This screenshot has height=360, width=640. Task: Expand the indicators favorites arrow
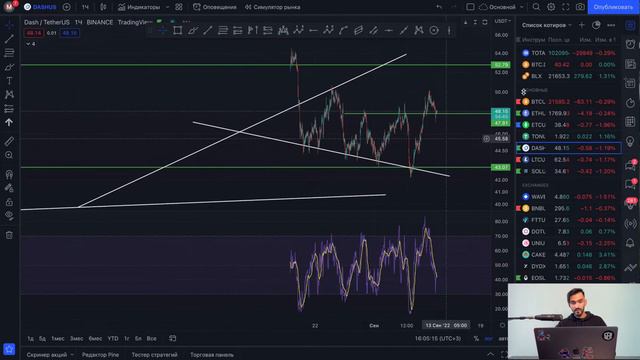pyautogui.click(x=167, y=7)
